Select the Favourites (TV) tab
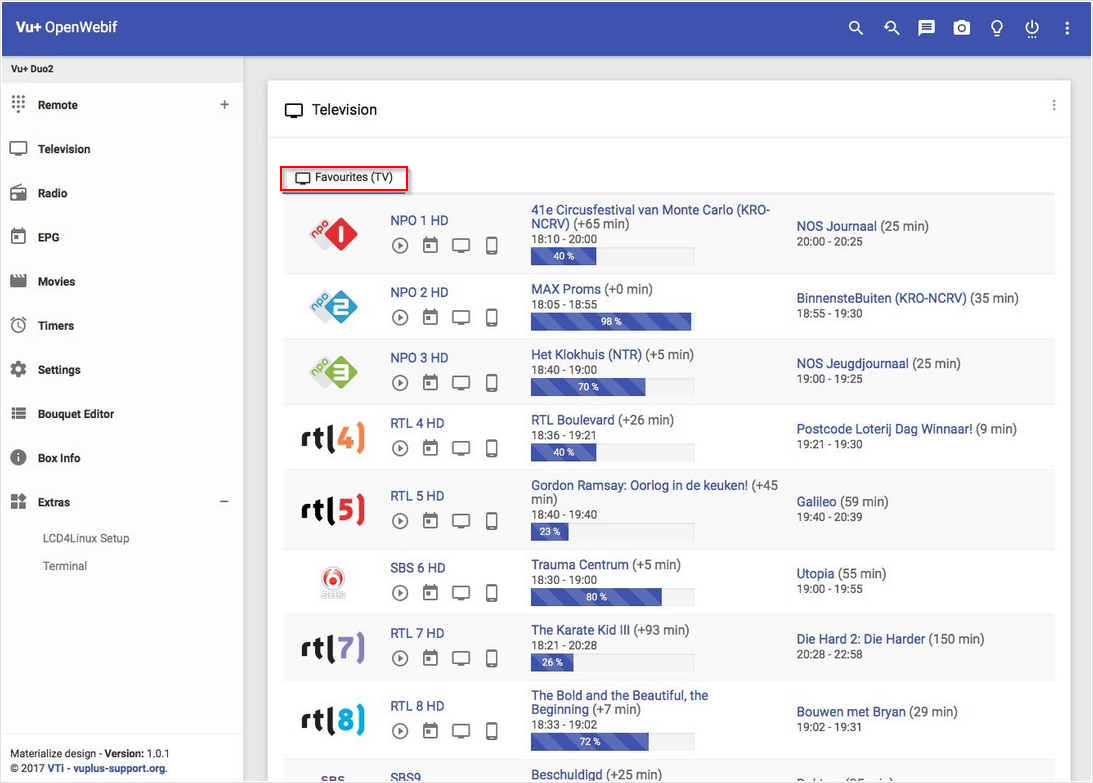1093x783 pixels. tap(344, 178)
